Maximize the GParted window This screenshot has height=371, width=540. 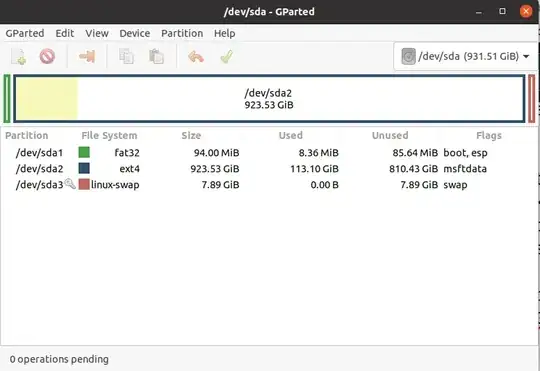pyautogui.click(x=502, y=11)
